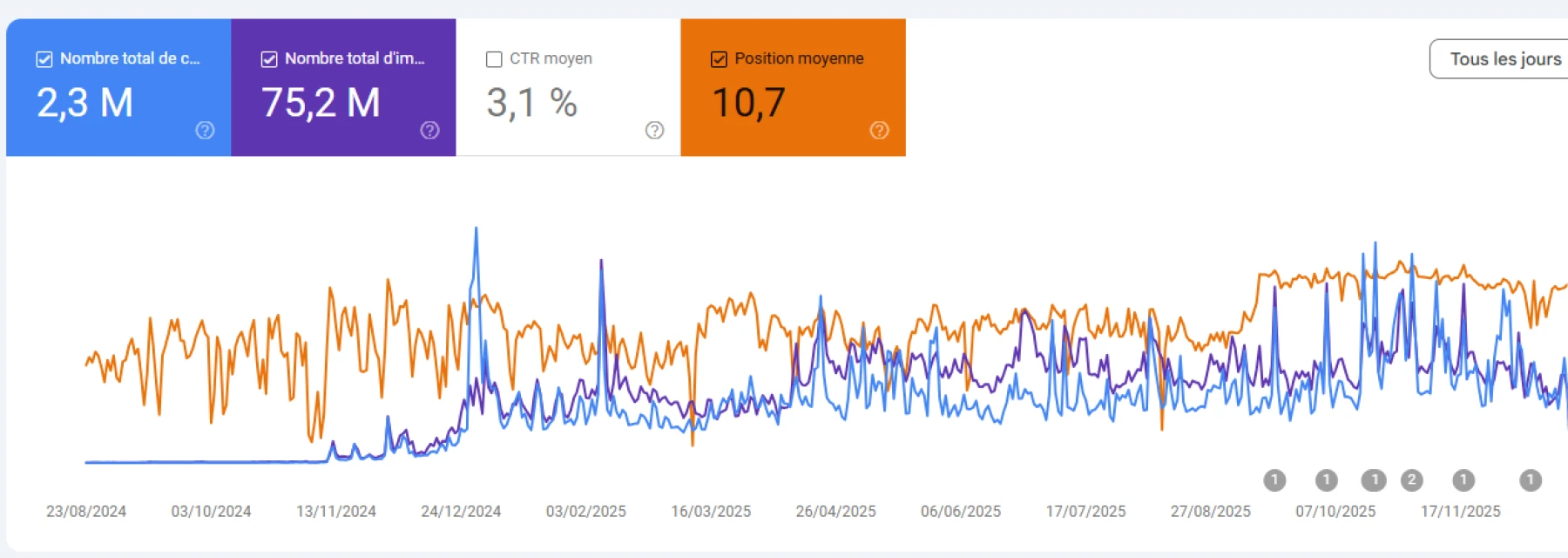Click the 3,1 % CTR value
The width and height of the screenshot is (1568, 558).
[531, 103]
